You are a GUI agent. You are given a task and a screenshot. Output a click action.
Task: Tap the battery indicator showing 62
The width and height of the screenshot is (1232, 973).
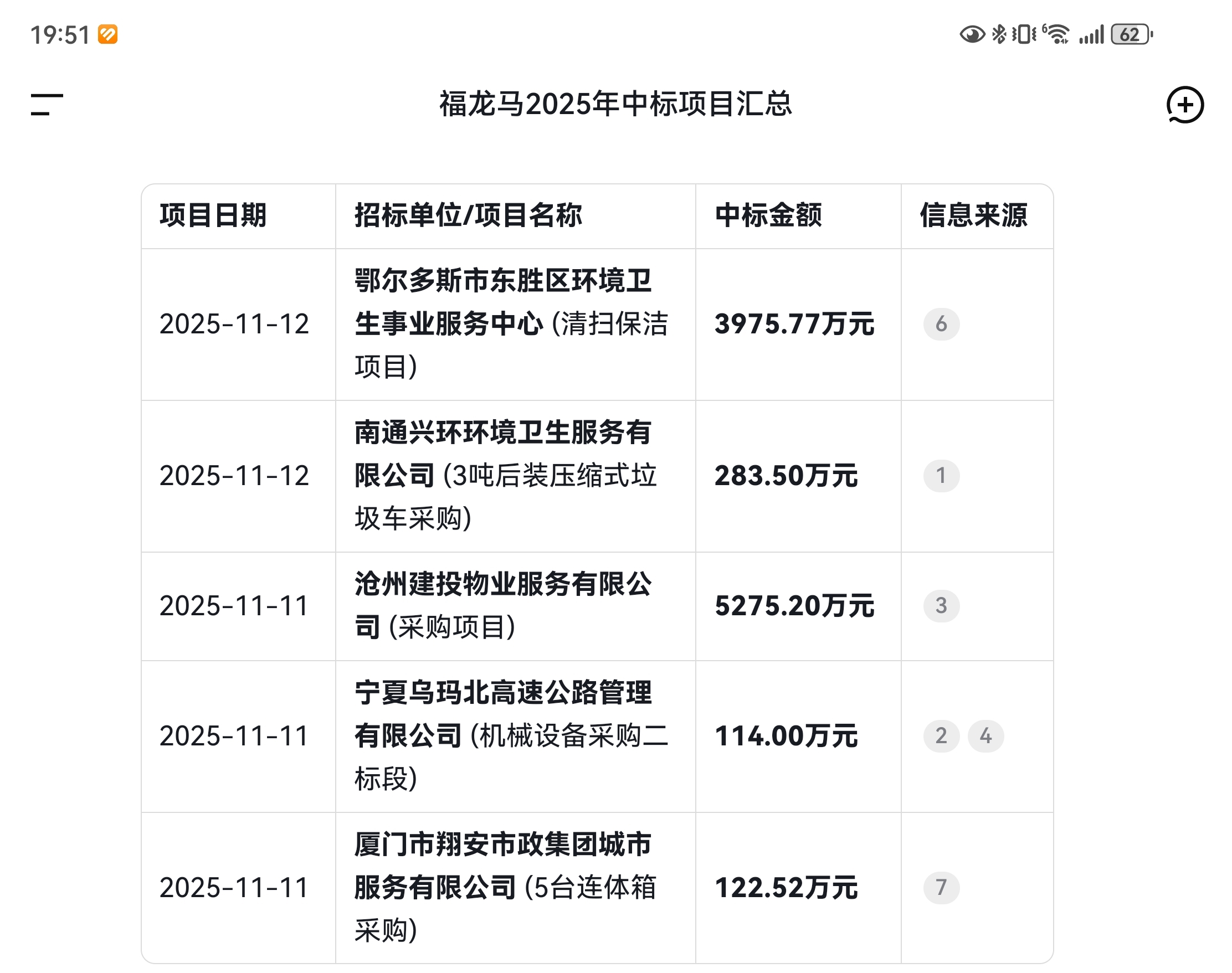[1131, 34]
